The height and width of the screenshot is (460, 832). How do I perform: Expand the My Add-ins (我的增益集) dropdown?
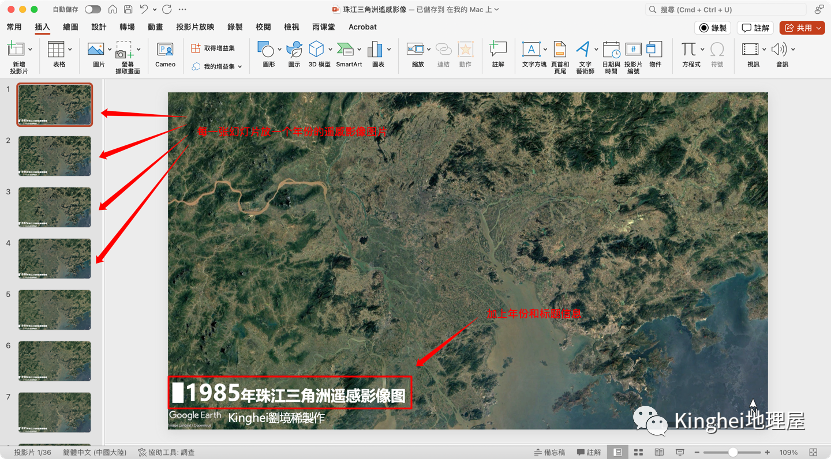pyautogui.click(x=240, y=66)
